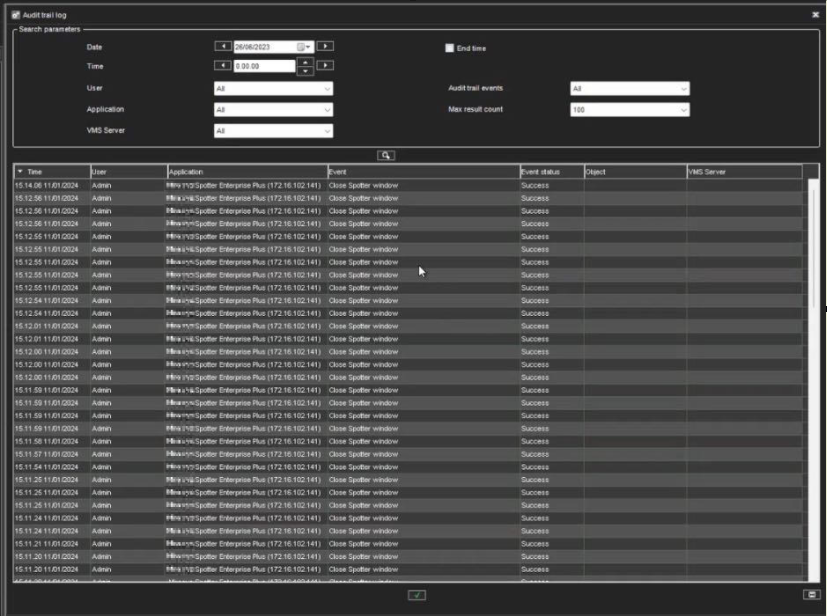Sort by the Event column header
The width and height of the screenshot is (827, 616).
click(x=424, y=171)
